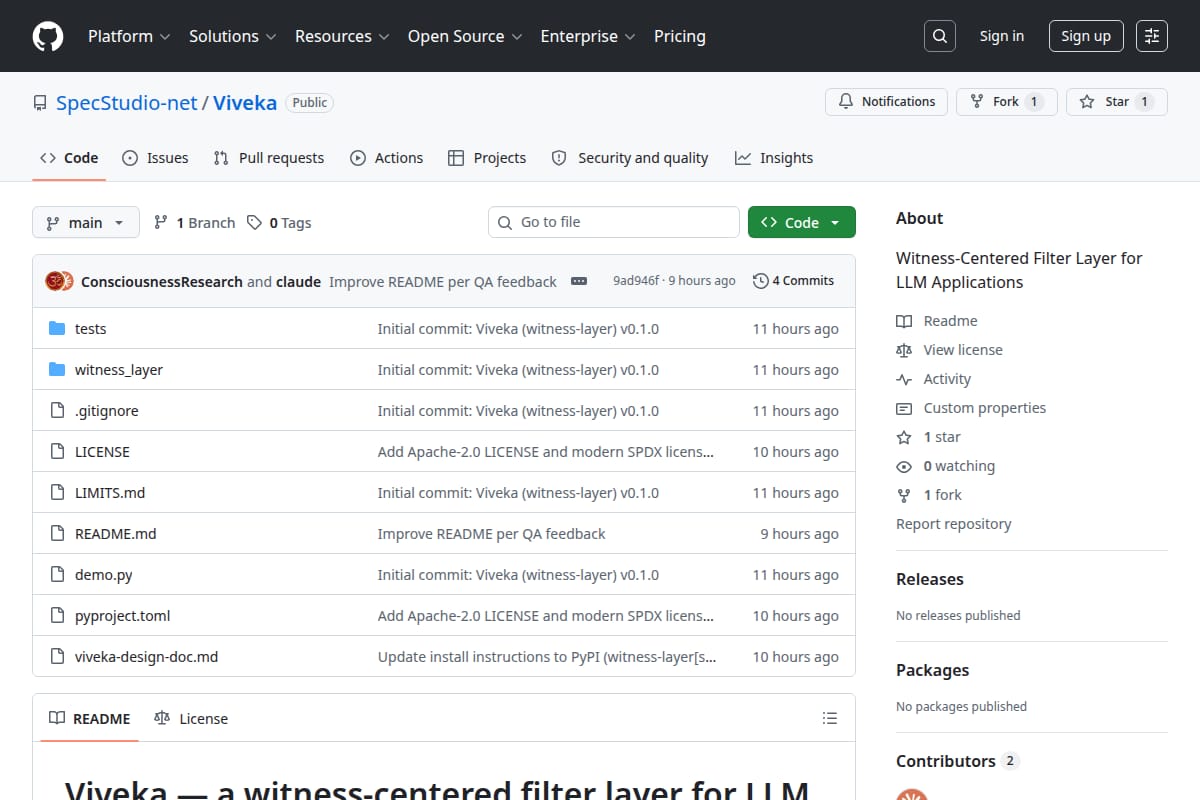Image resolution: width=1200 pixels, height=800 pixels.
Task: Star the Viveka repository
Action: [x=1116, y=101]
